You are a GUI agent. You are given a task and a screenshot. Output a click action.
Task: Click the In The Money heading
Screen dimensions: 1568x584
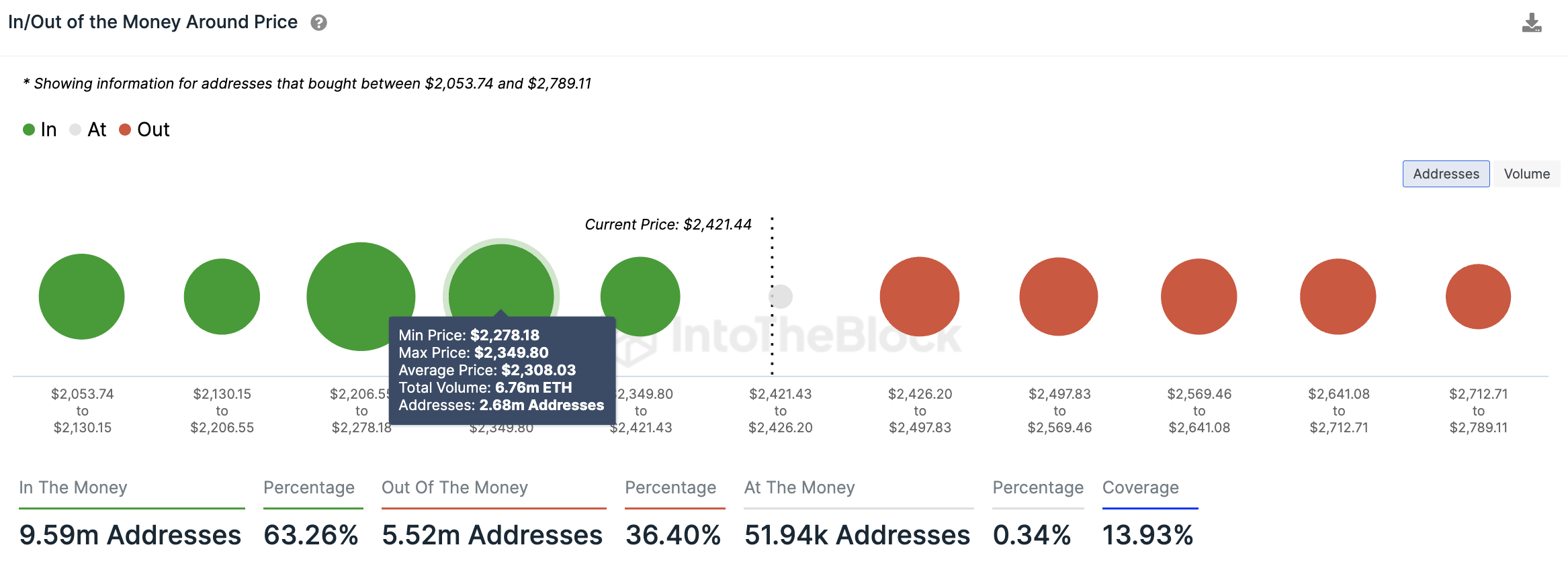coord(73,487)
